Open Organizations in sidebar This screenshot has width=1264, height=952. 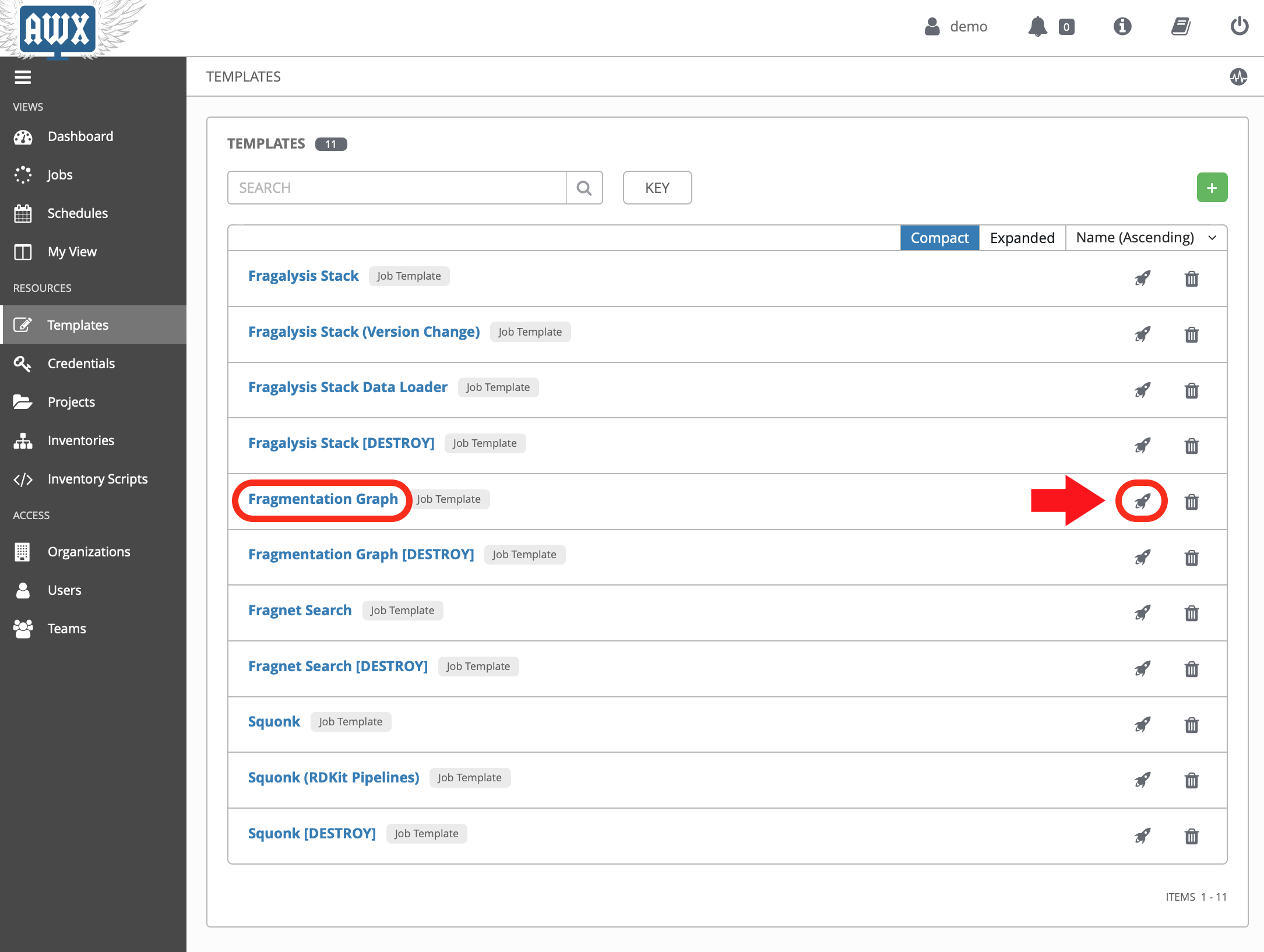[93, 552]
